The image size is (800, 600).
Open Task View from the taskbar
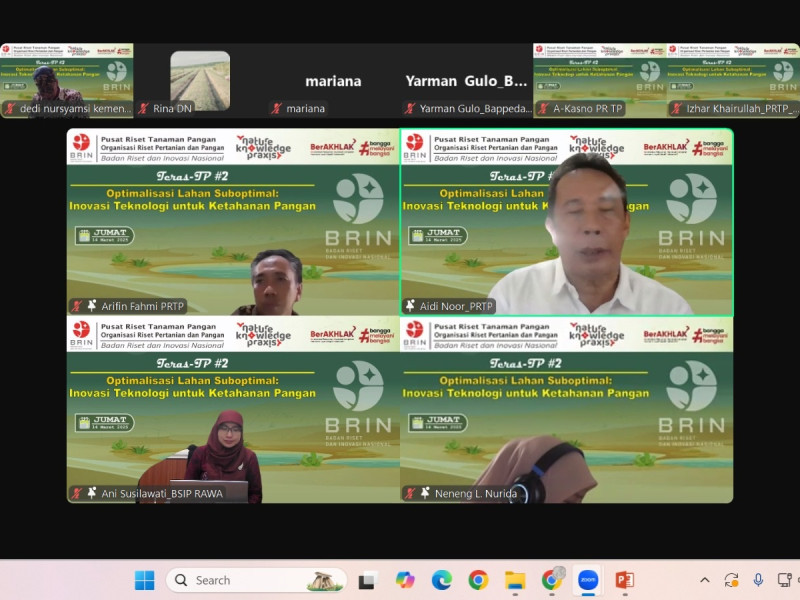tap(368, 580)
